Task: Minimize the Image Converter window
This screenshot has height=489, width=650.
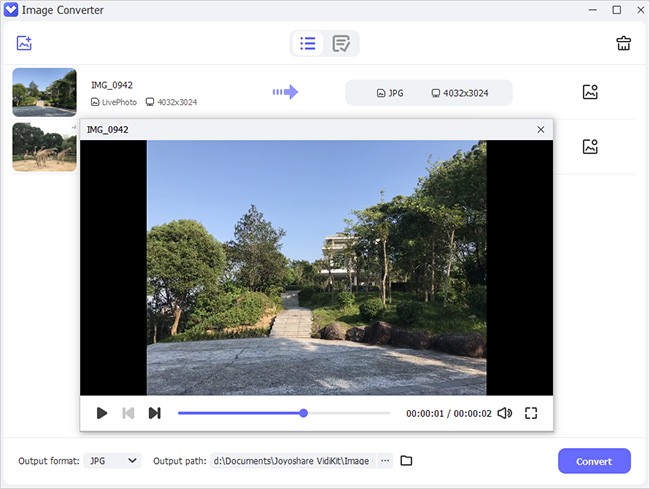Action: pyautogui.click(x=593, y=10)
